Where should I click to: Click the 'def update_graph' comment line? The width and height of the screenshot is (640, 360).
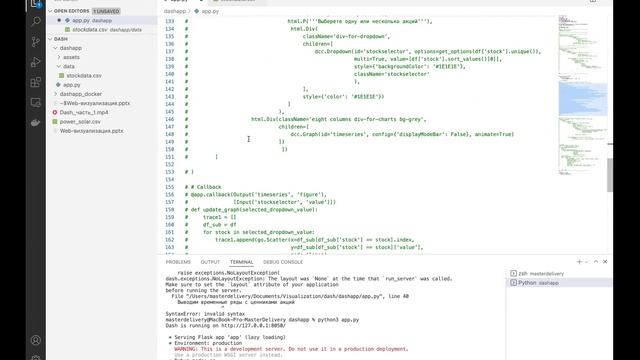pyautogui.click(x=251, y=210)
